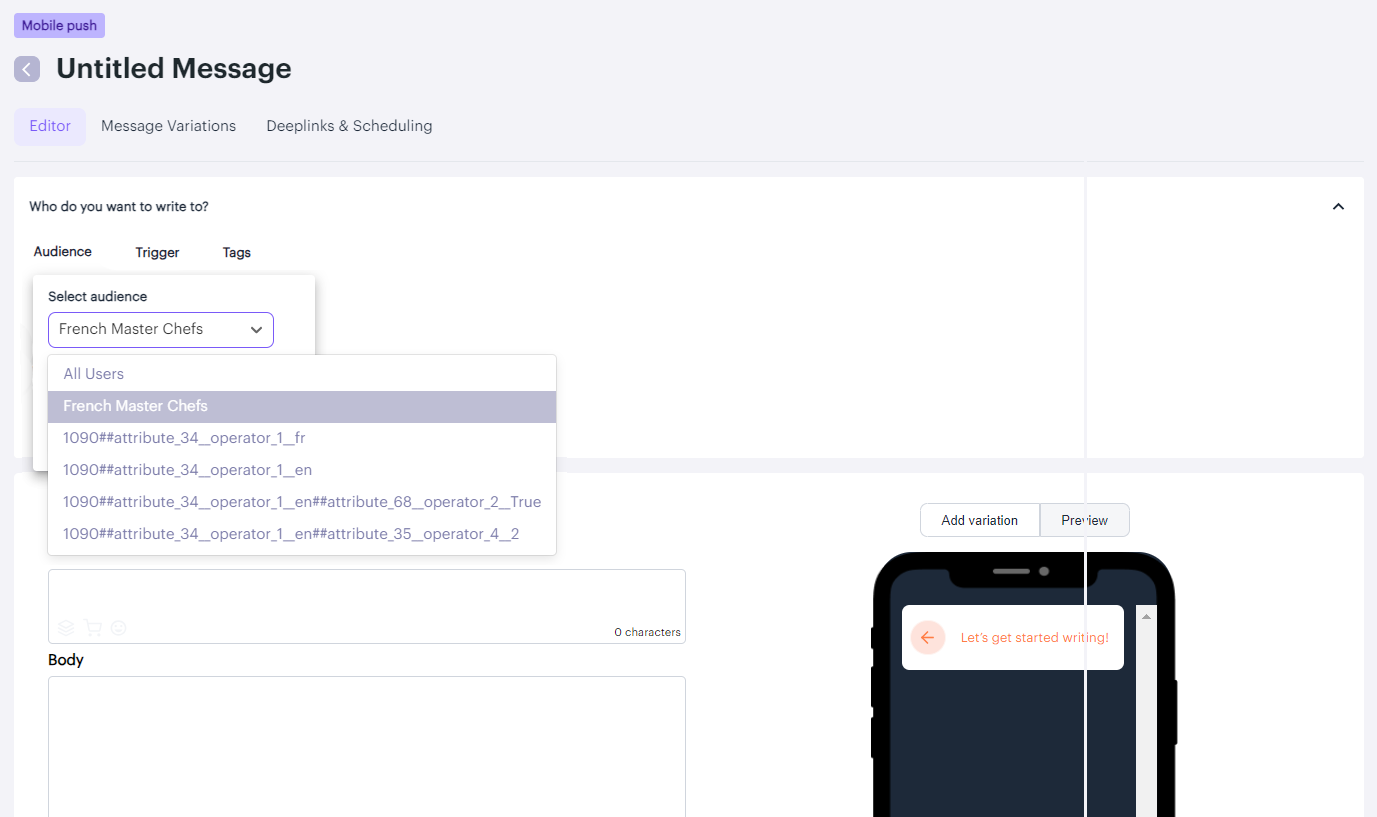Go back using the arrow beside Untitled Message

[x=27, y=69]
